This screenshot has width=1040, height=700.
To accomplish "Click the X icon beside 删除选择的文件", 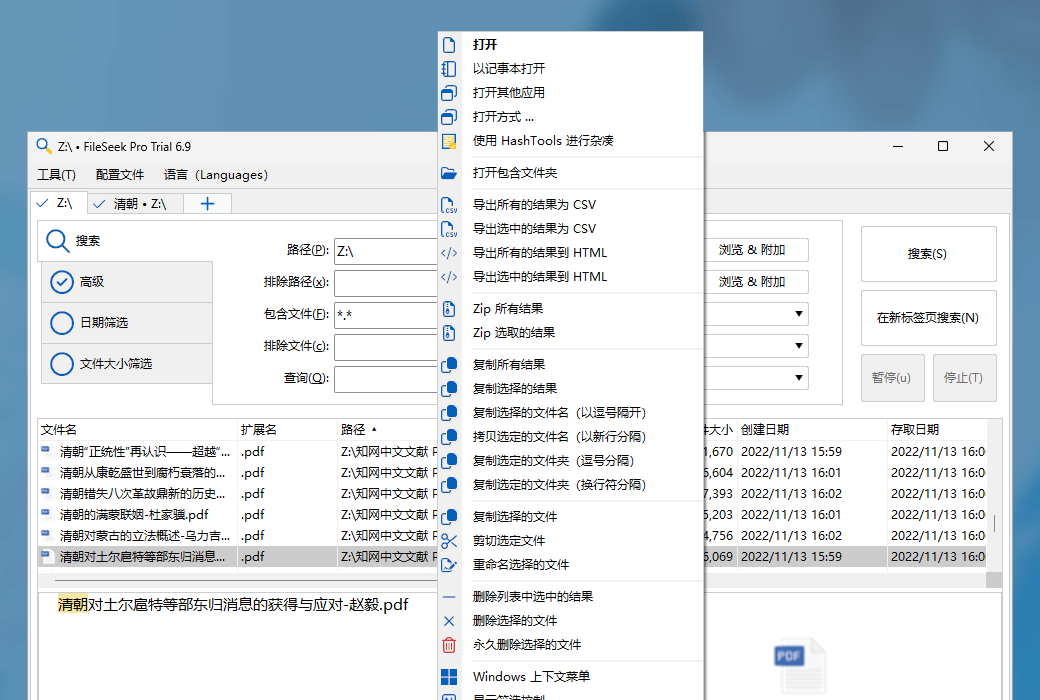I will pyautogui.click(x=449, y=621).
